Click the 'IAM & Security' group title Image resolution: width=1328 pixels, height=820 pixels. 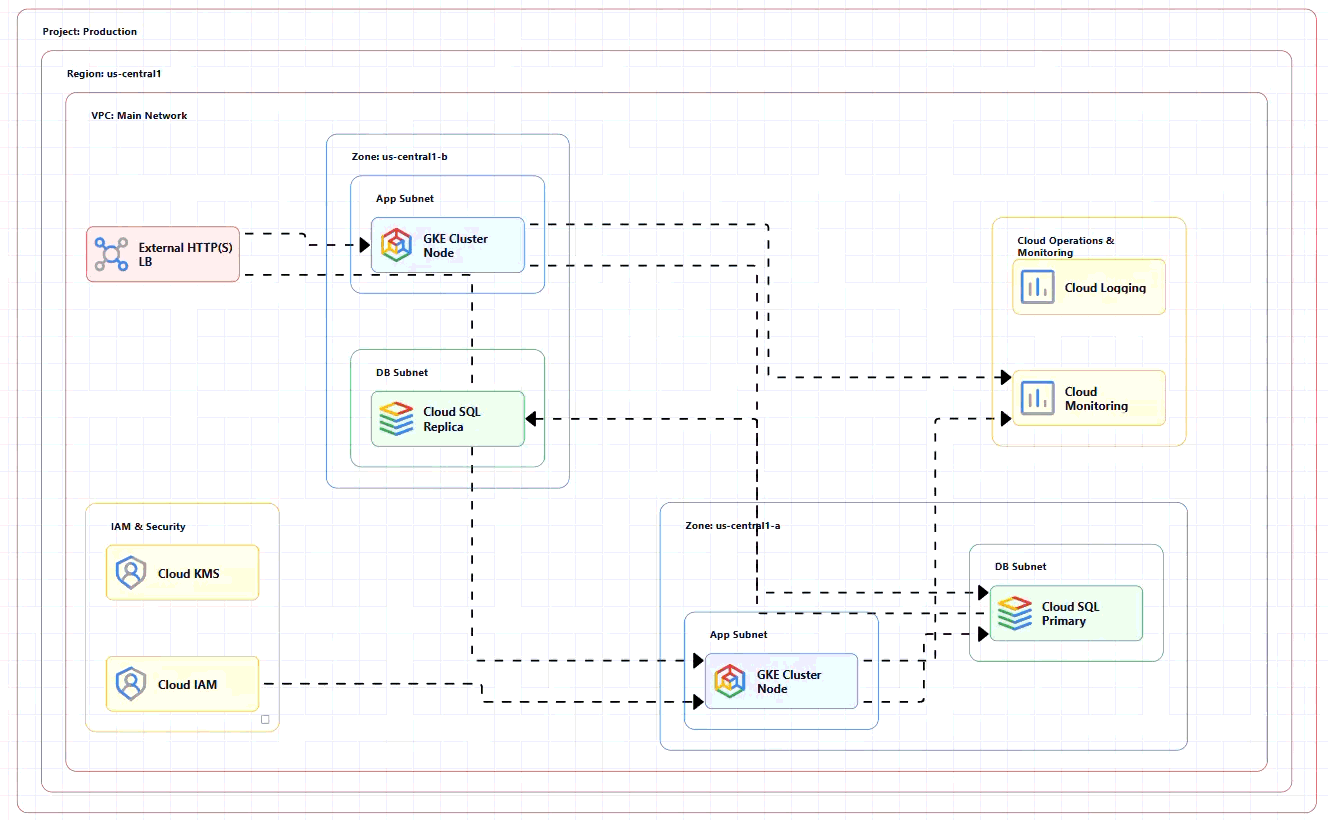coord(148,527)
